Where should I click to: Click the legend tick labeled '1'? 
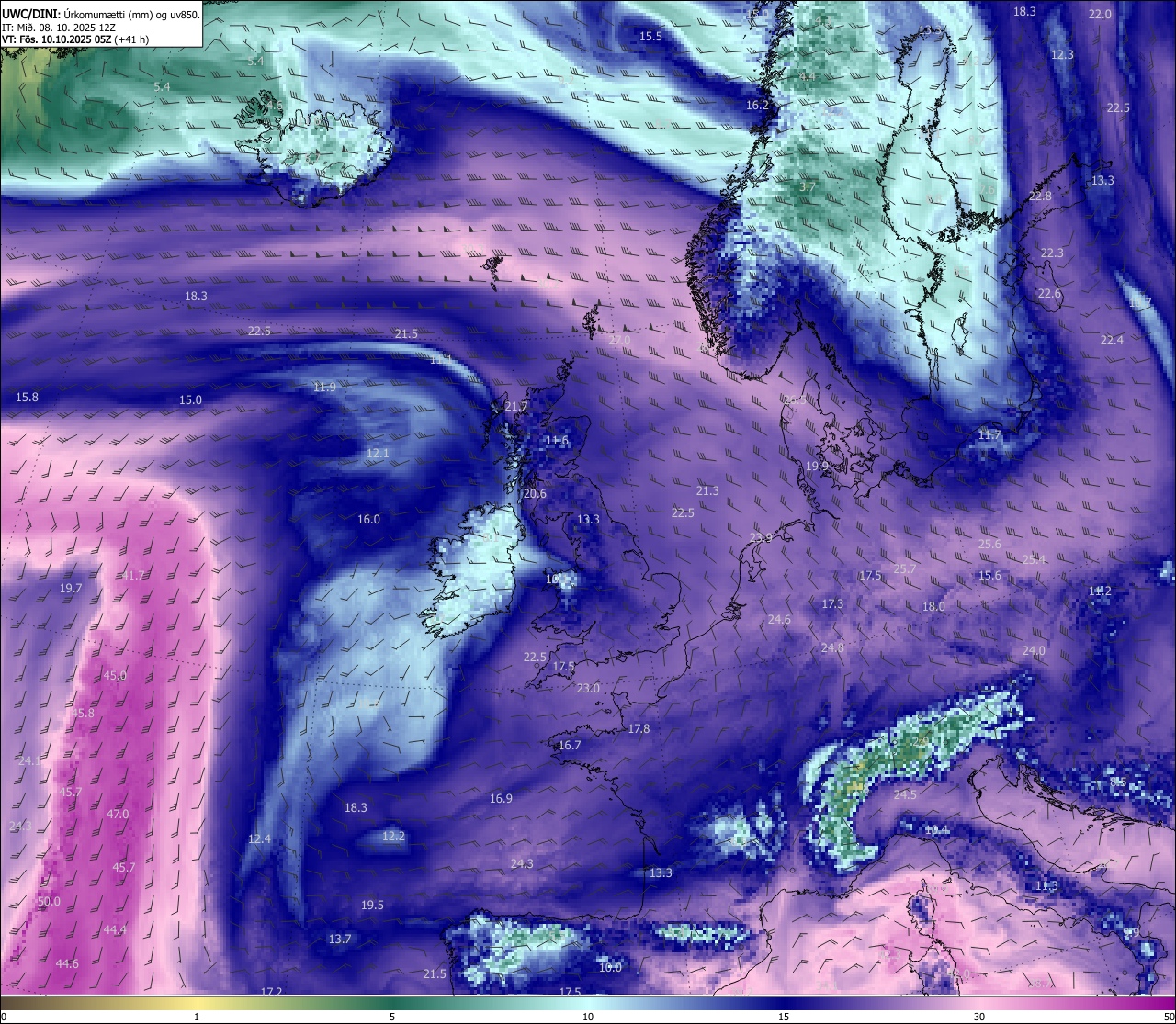tap(197, 1017)
